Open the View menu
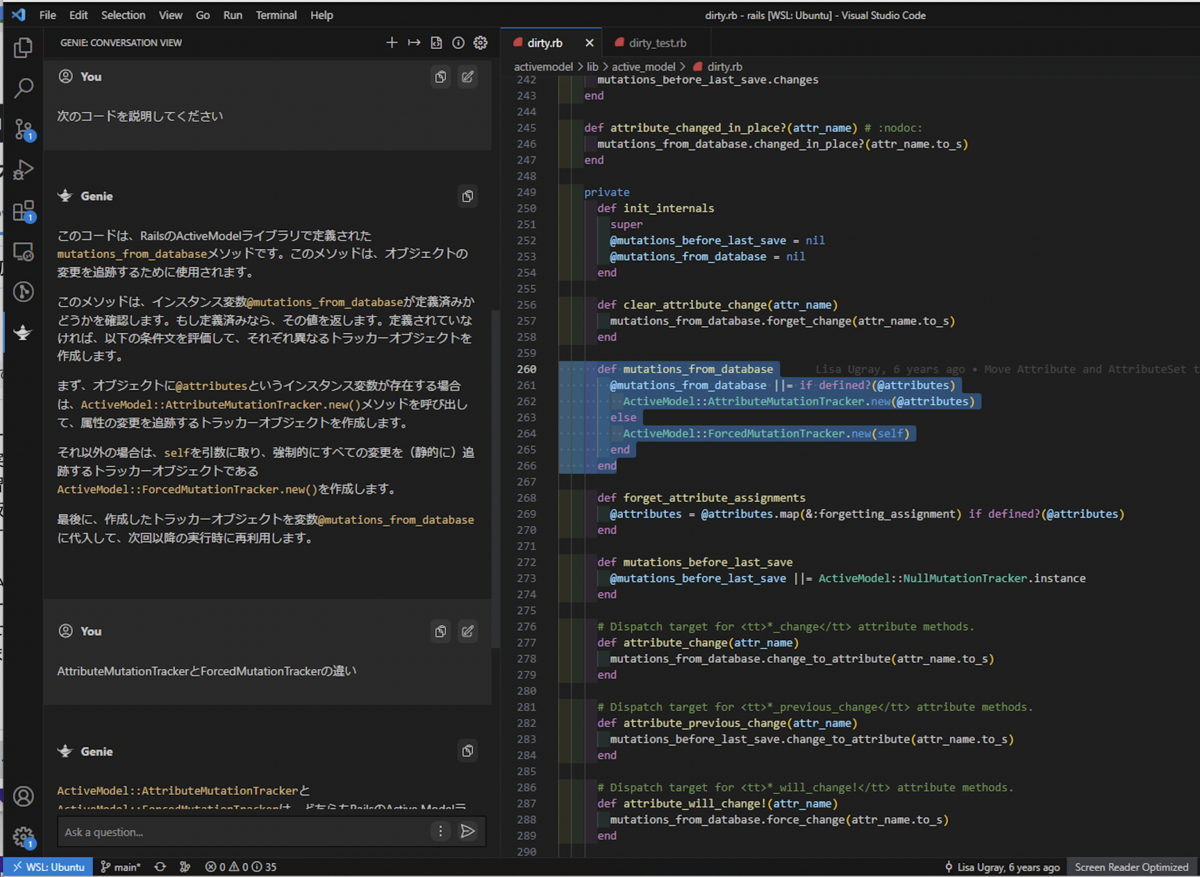Image resolution: width=1200 pixels, height=877 pixels. [x=171, y=15]
